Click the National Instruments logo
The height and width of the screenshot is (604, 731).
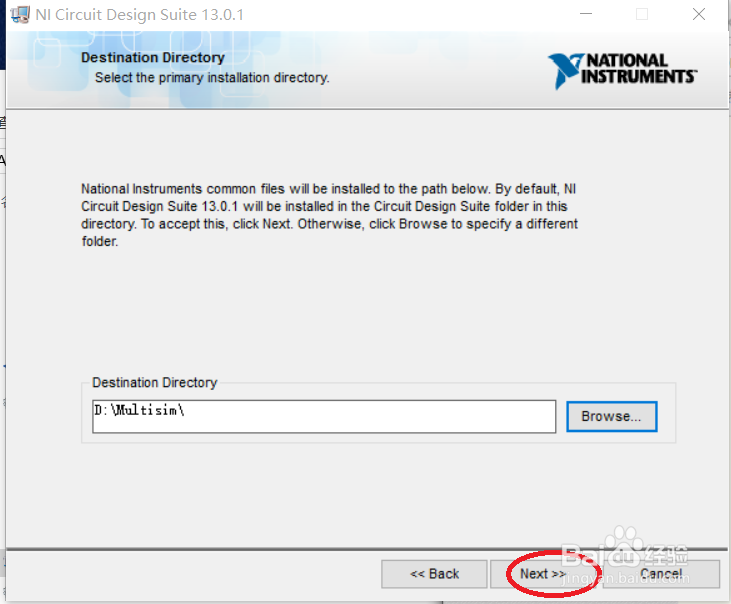(x=622, y=70)
